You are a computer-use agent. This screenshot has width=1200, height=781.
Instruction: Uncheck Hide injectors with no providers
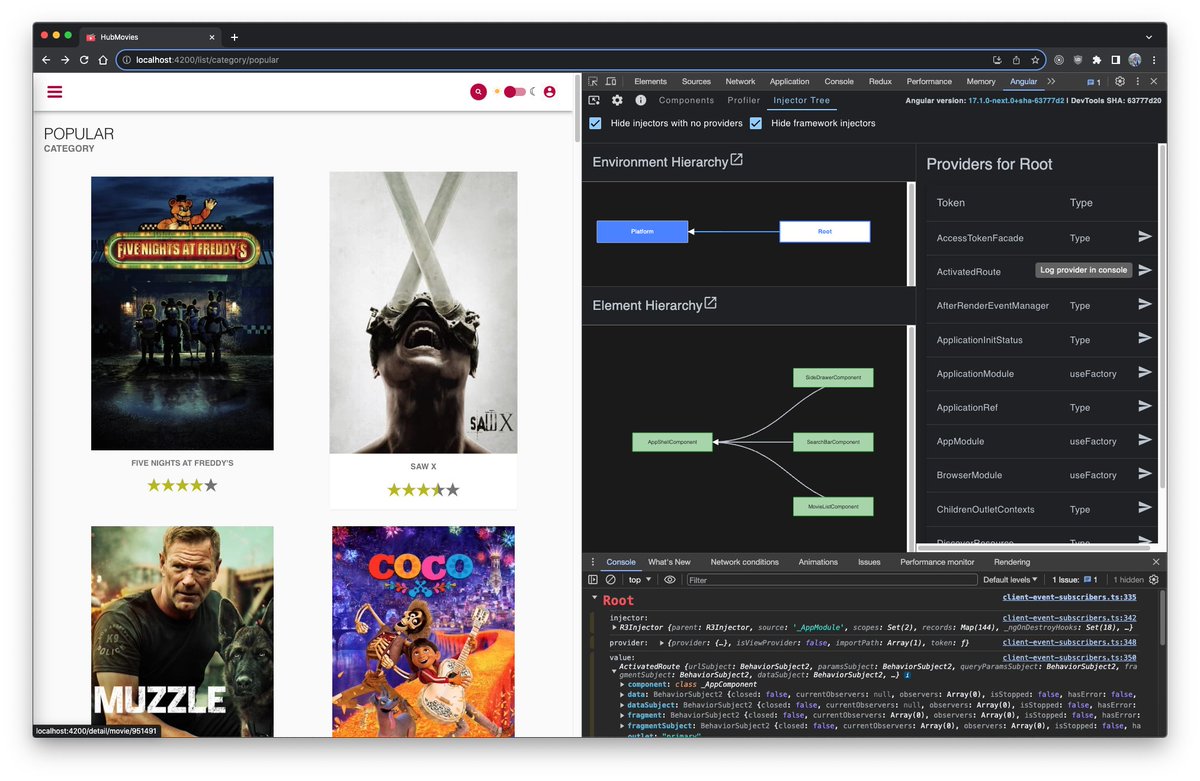(x=596, y=123)
